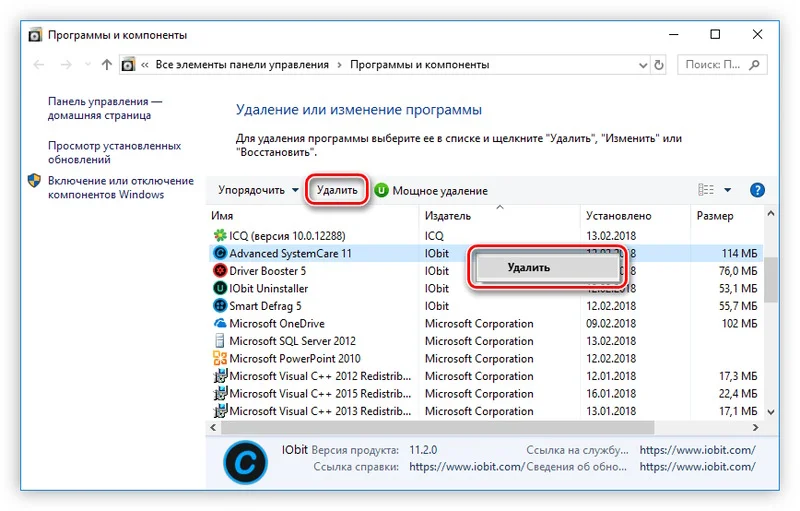Screen dimensions: 800x511
Task: Click the search magnifier icon
Action: [754, 65]
